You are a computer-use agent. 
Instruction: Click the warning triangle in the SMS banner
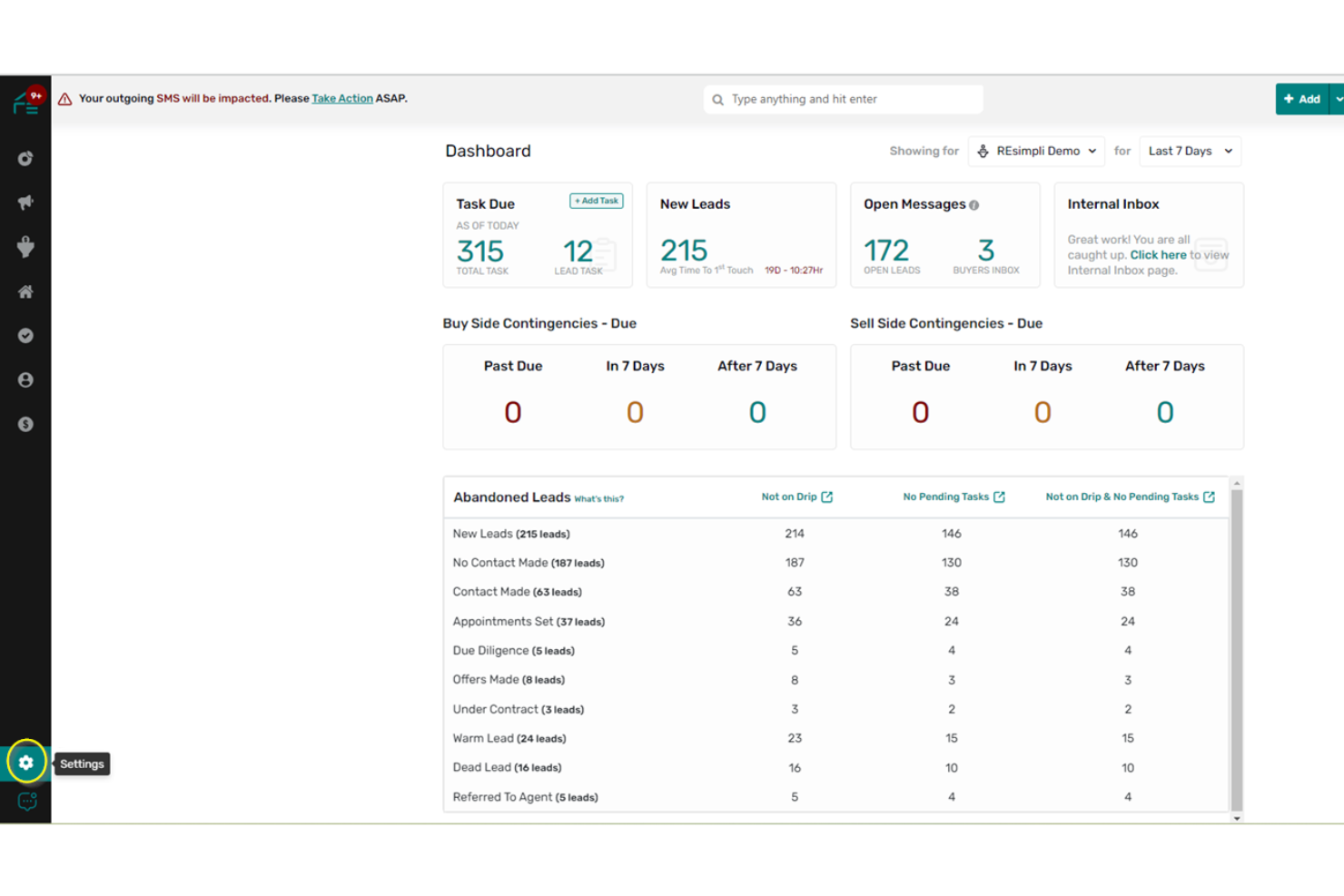64,98
